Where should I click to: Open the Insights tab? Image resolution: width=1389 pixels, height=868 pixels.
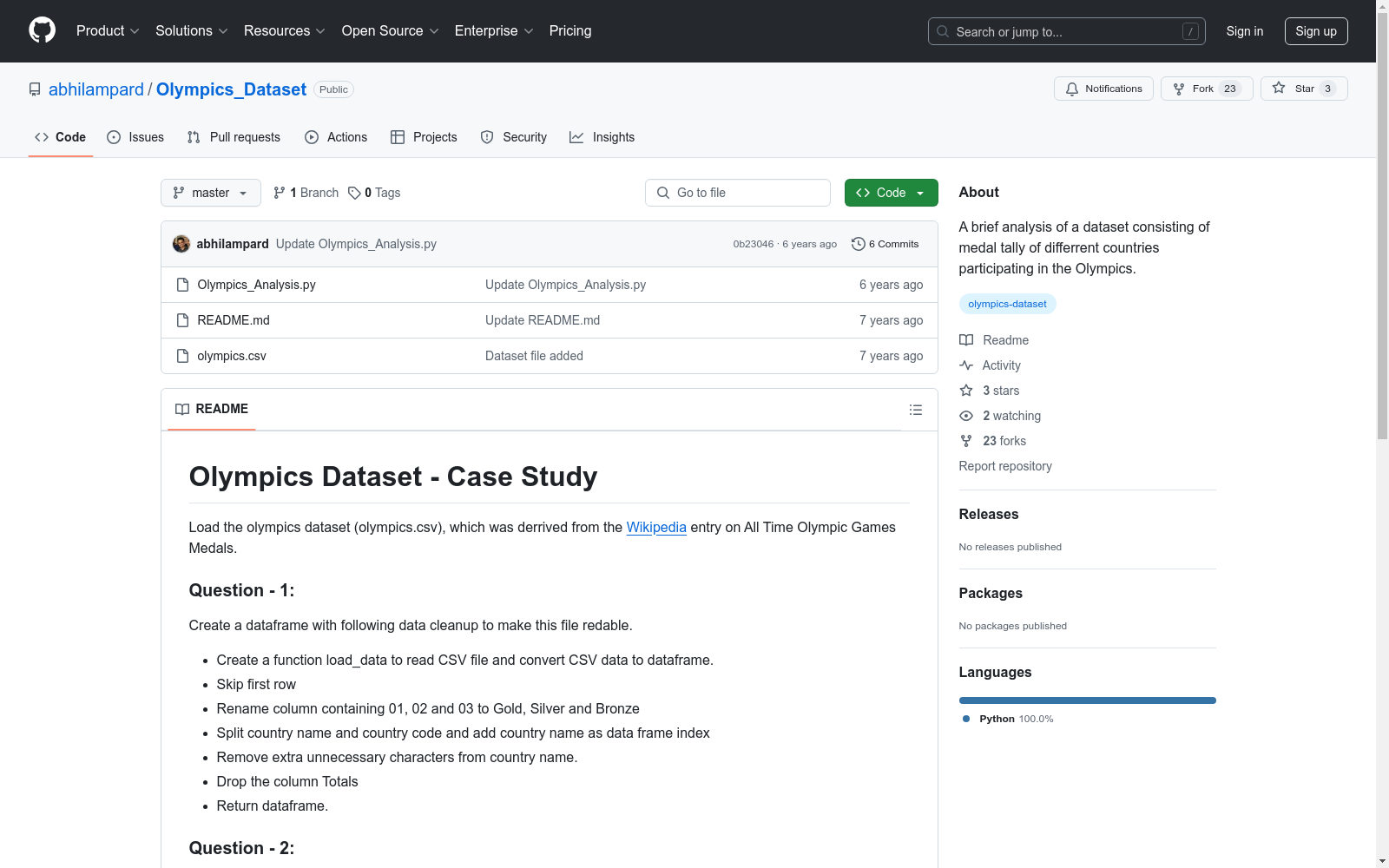point(602,137)
